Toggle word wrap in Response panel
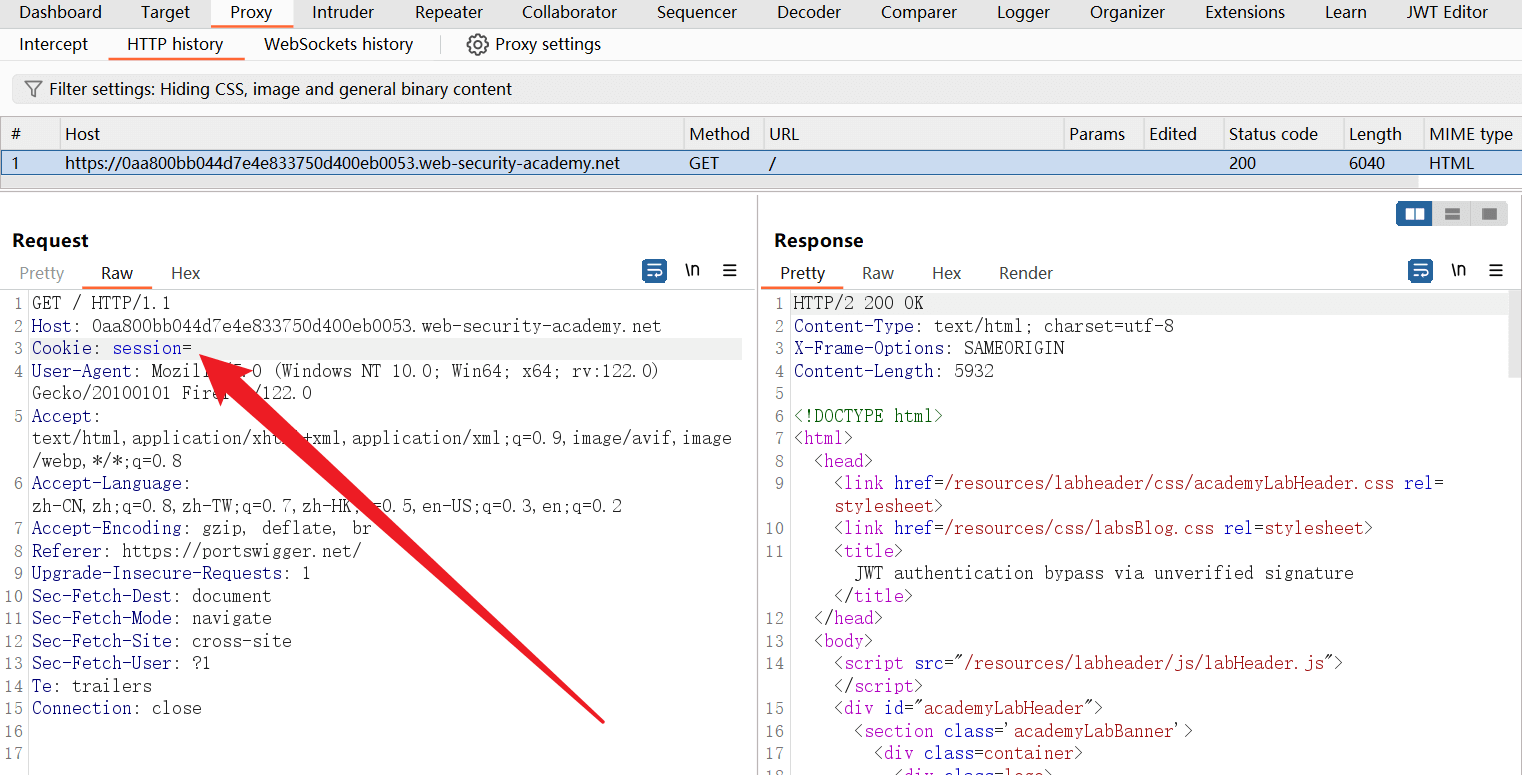The width and height of the screenshot is (1522, 775). [x=1420, y=271]
